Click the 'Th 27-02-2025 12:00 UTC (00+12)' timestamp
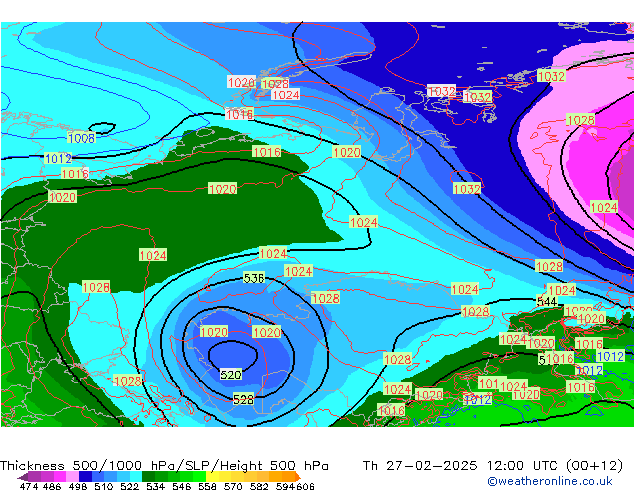634x490 pixels. pyautogui.click(x=493, y=466)
